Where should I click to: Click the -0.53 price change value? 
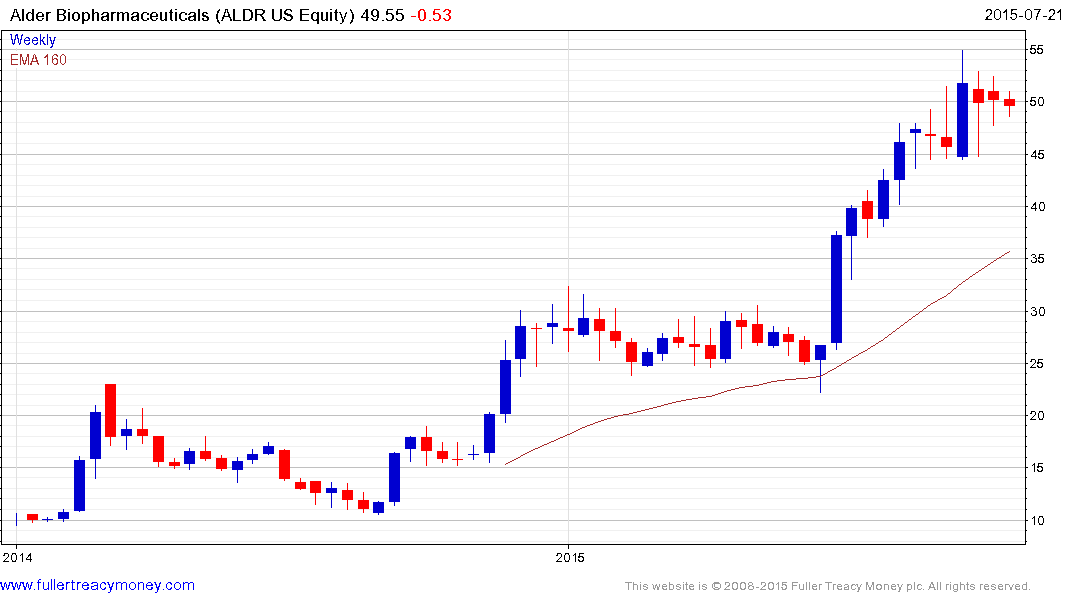click(431, 15)
